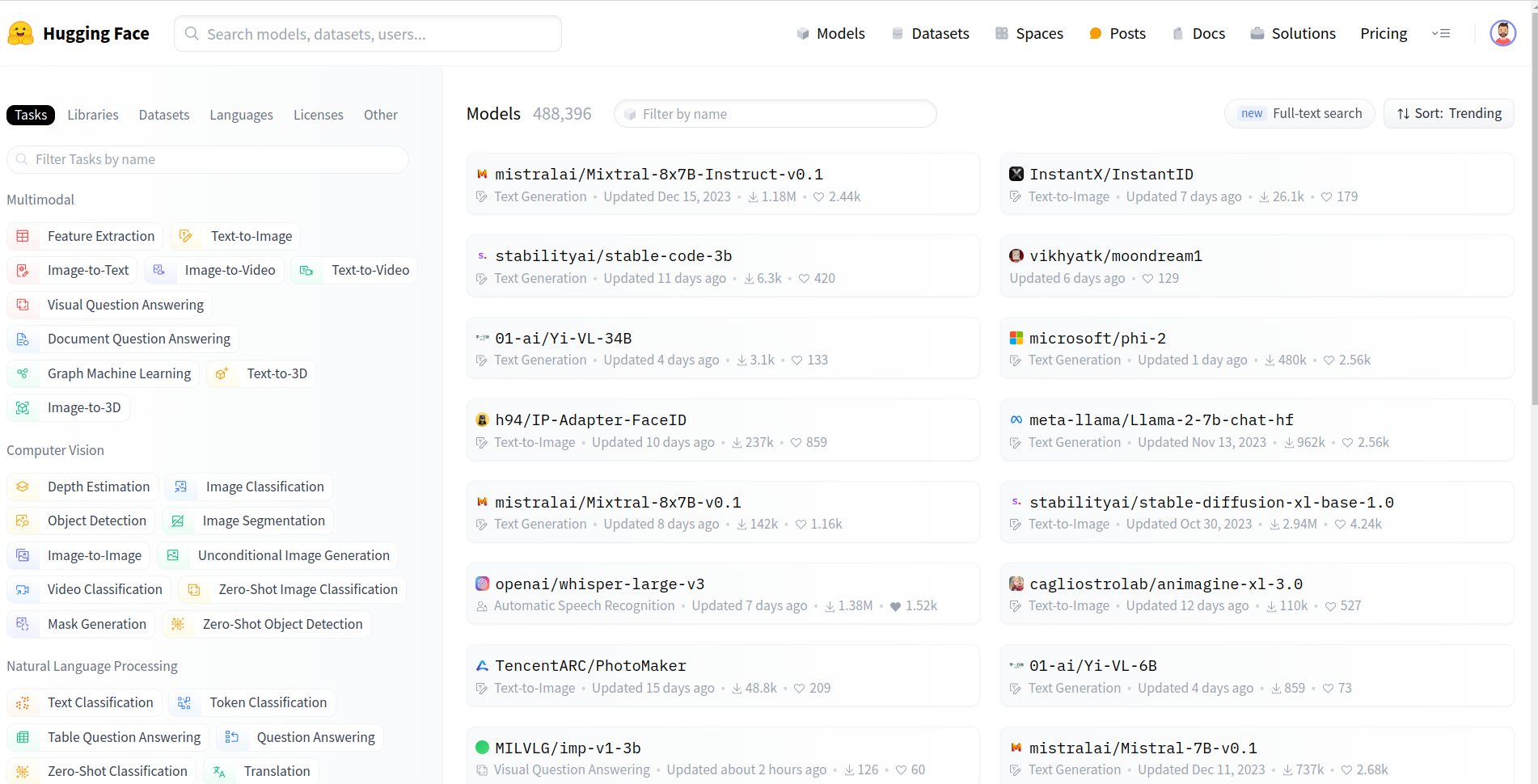The height and width of the screenshot is (784, 1538).
Task: Select the Question Answering task filter
Action: [300, 737]
